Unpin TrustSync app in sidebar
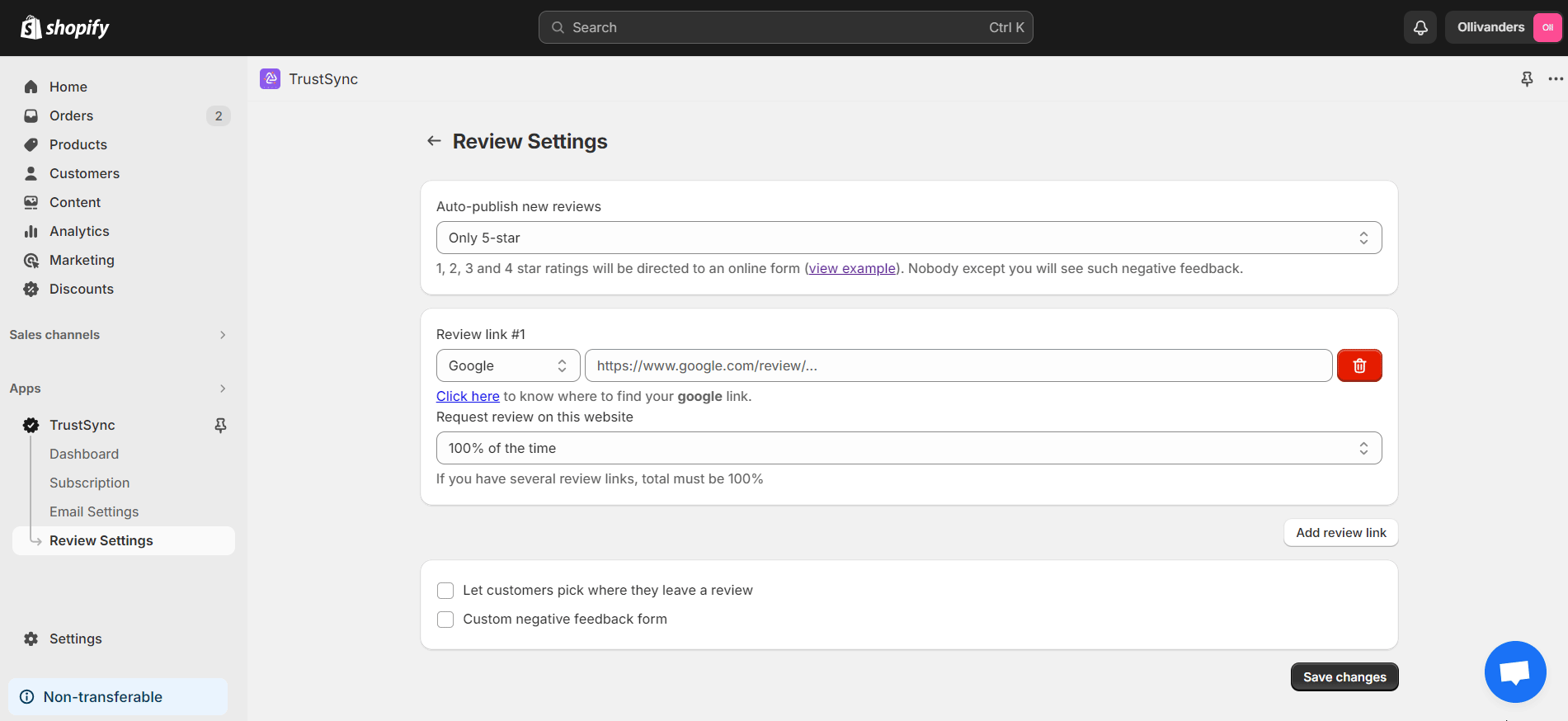This screenshot has height=721, width=1568. click(x=220, y=425)
